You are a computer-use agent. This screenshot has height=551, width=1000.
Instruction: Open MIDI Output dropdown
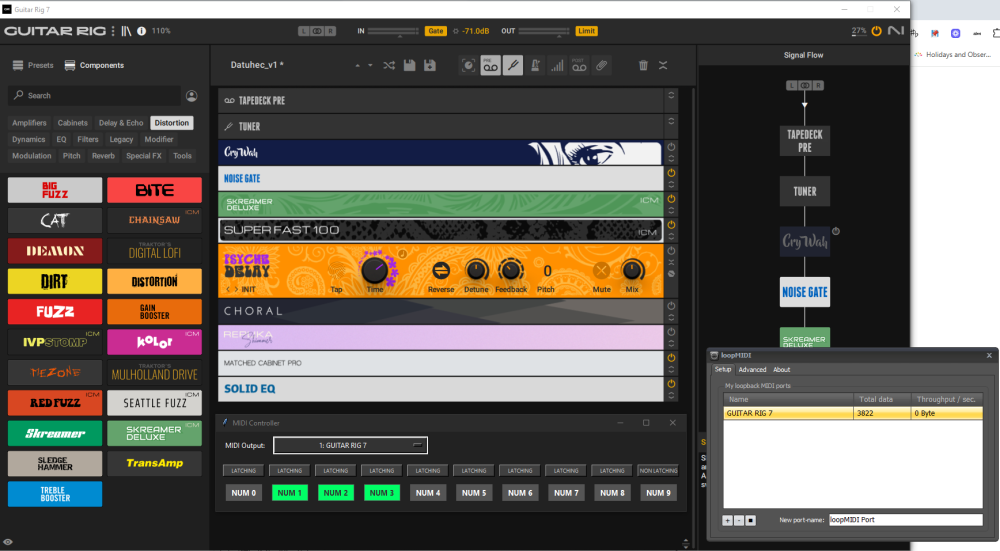pos(350,445)
